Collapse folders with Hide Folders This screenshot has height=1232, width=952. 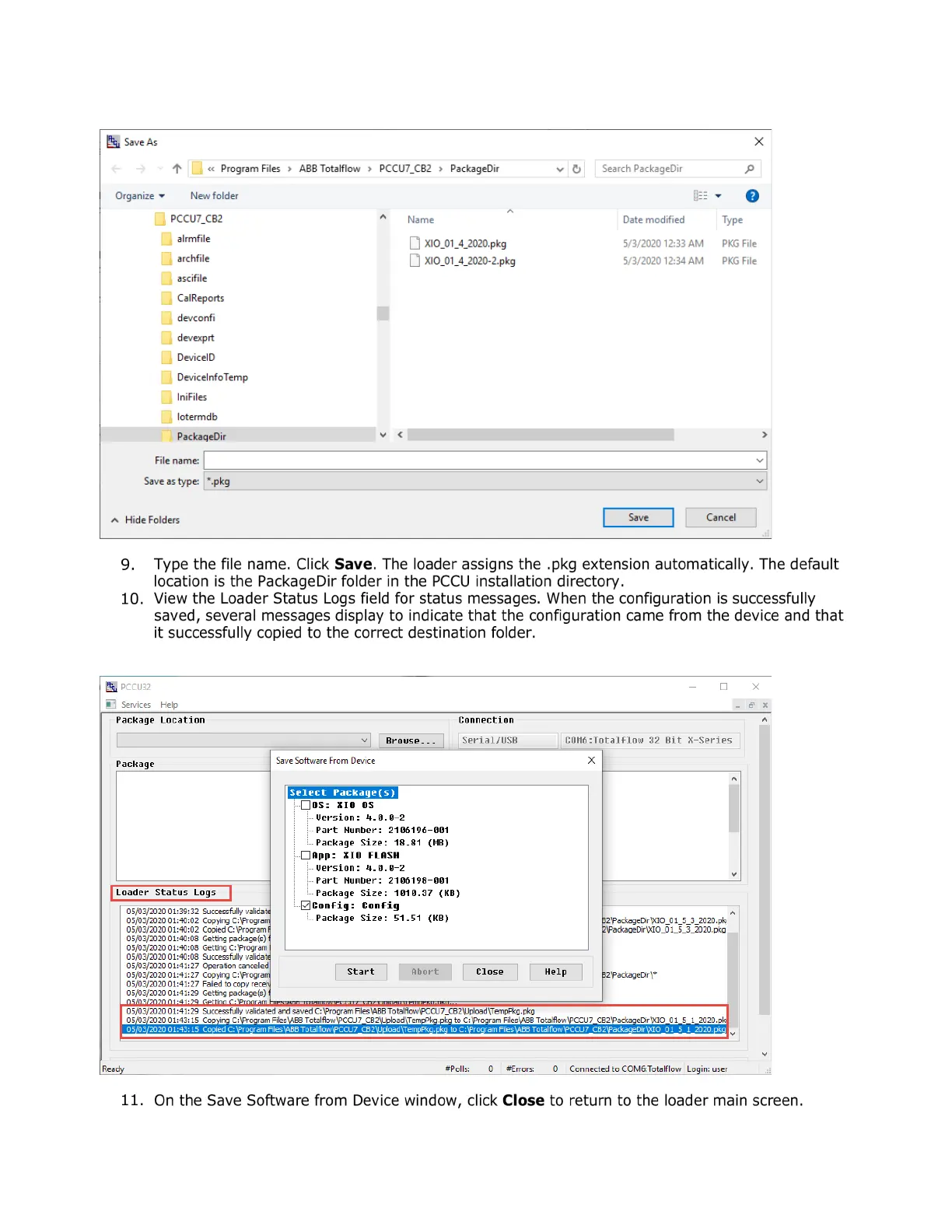pyautogui.click(x=145, y=520)
